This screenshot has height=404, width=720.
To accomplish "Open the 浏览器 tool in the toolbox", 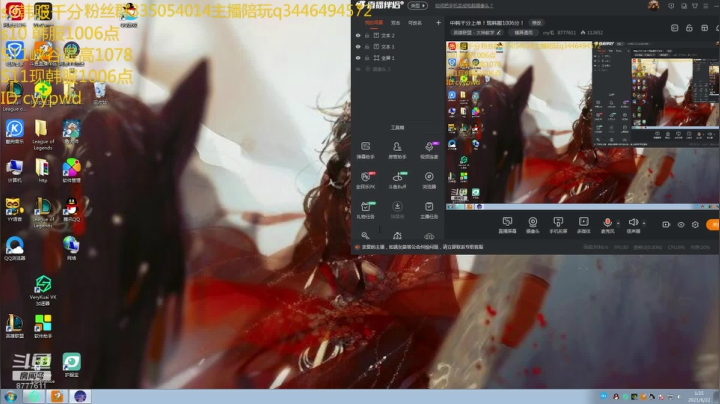I will [429, 180].
